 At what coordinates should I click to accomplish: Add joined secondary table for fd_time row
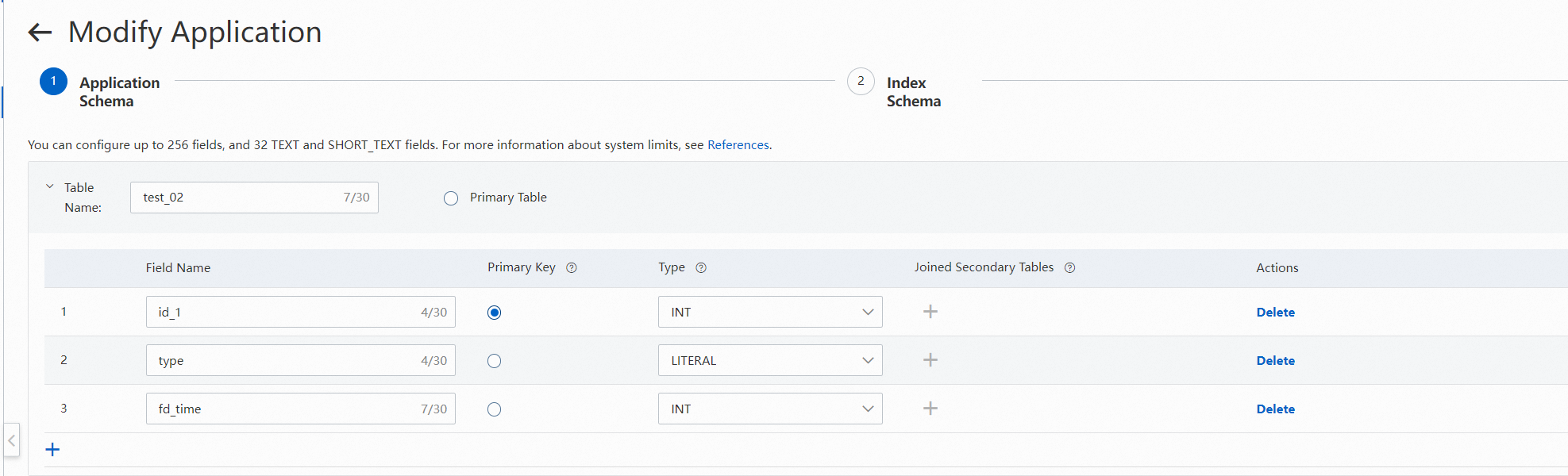point(930,409)
